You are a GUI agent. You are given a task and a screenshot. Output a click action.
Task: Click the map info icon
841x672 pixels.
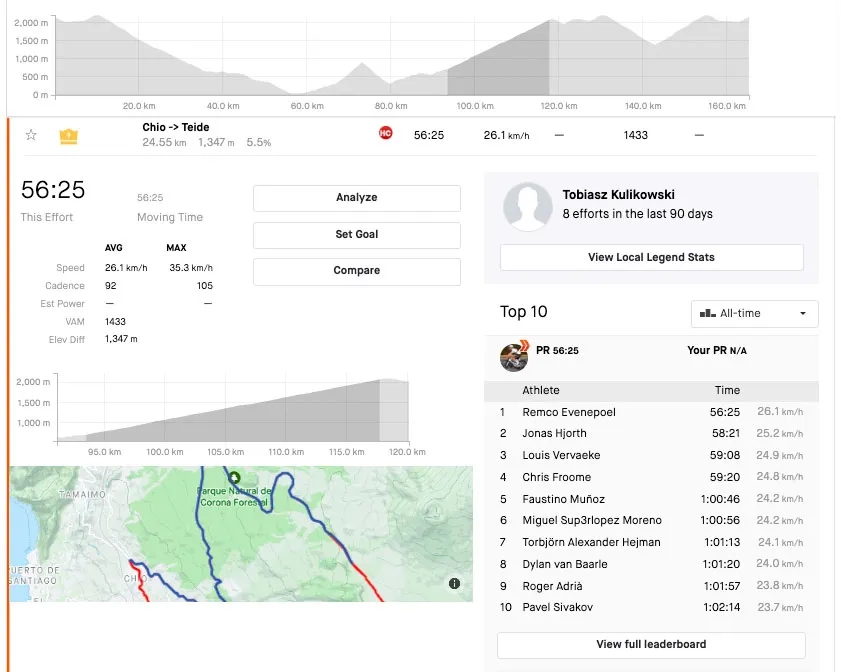(454, 583)
